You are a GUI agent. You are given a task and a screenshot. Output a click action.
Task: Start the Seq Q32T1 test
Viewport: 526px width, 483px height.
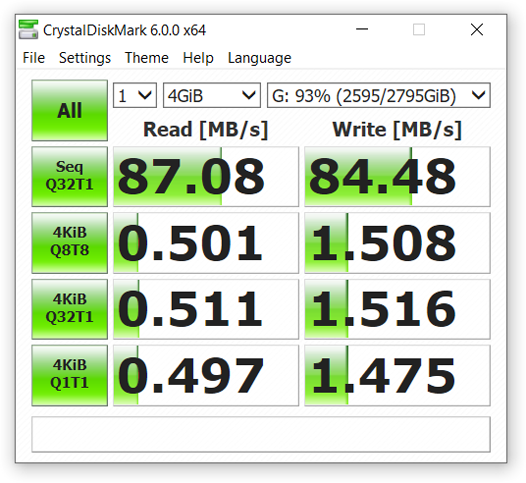click(x=69, y=176)
